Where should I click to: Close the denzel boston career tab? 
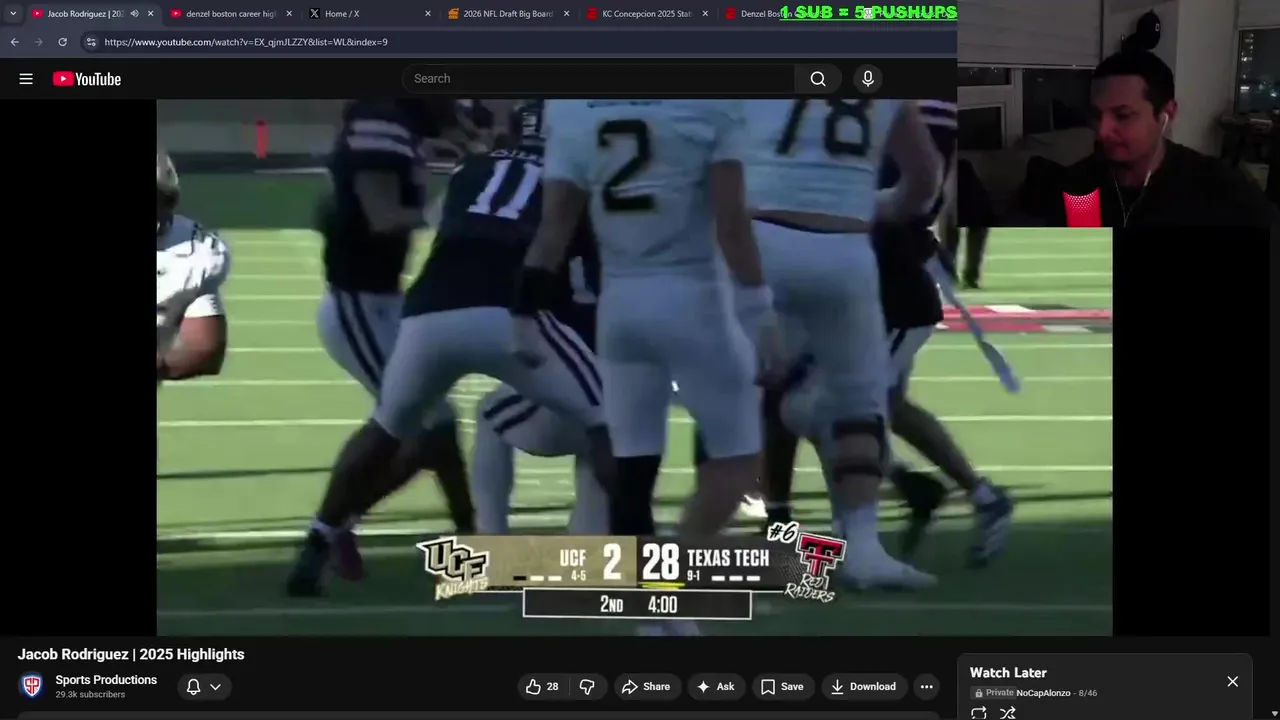click(x=289, y=14)
